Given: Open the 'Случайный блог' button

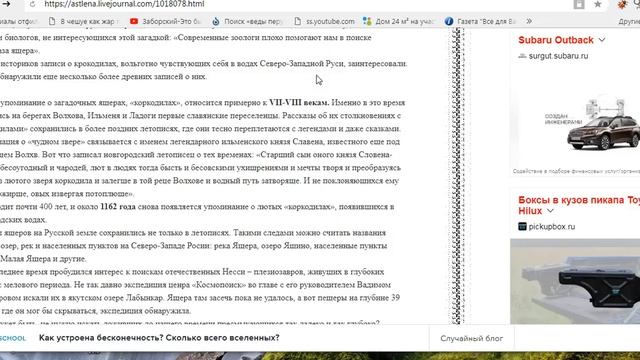Looking at the screenshot, I should tap(471, 338).
